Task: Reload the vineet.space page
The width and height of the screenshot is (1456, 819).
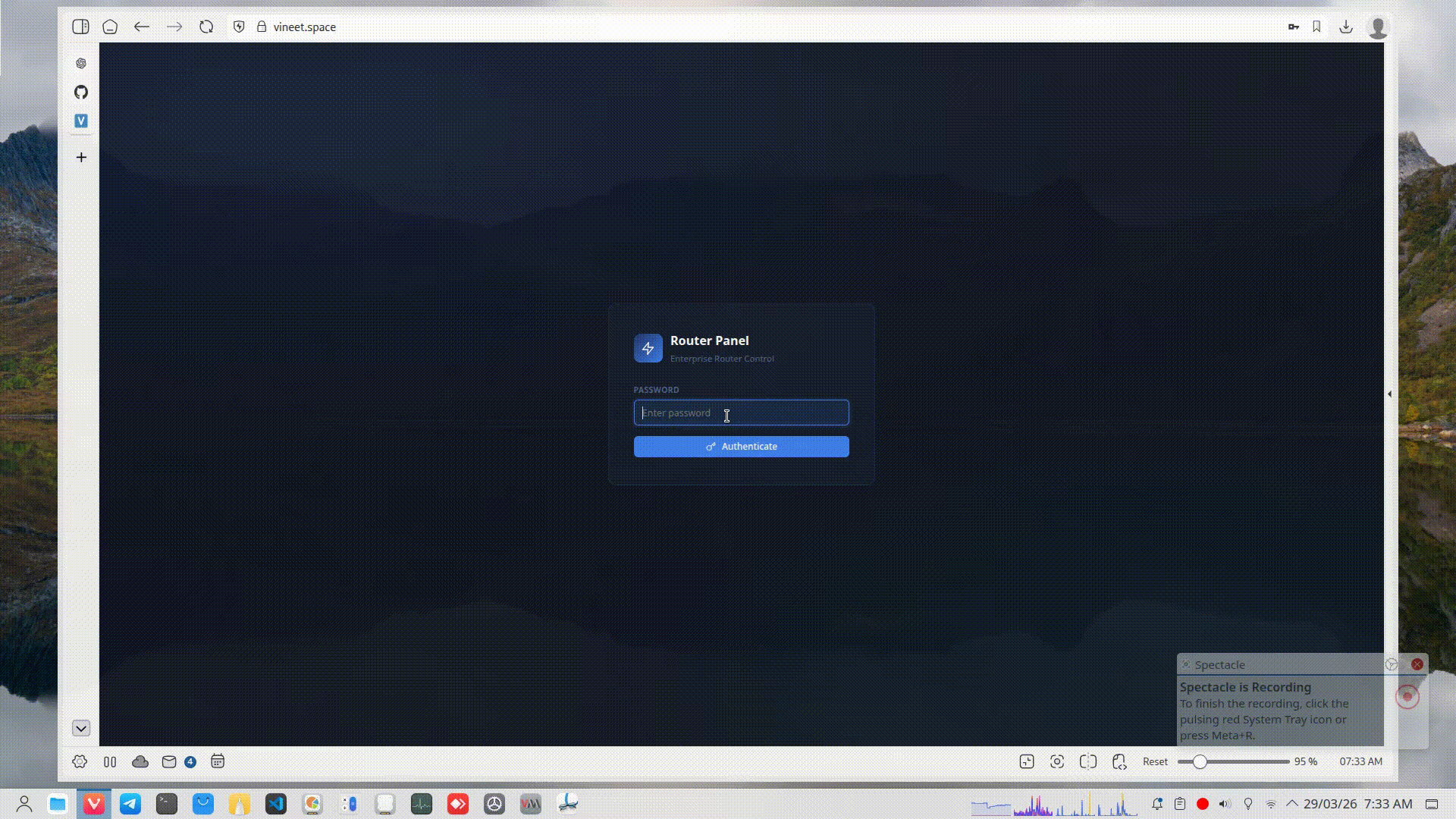Action: tap(206, 27)
